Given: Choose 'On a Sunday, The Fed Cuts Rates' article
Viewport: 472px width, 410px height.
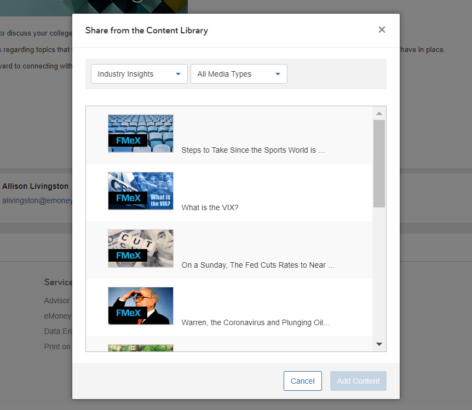Looking at the screenshot, I should tap(258, 265).
